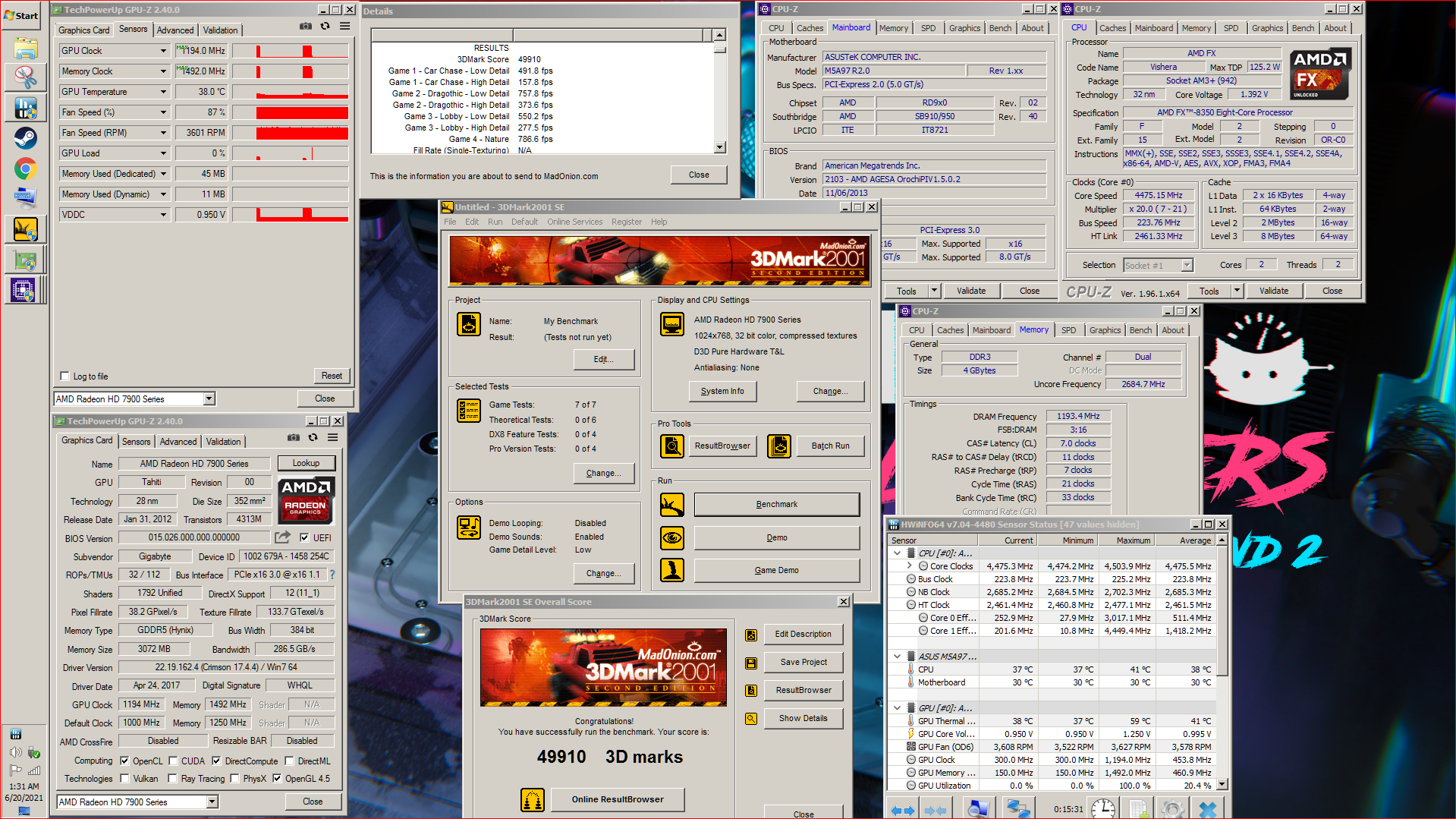Viewport: 1456px width, 819px height.
Task: Click the camera icon in lower GPU-Z window
Action: (x=294, y=438)
